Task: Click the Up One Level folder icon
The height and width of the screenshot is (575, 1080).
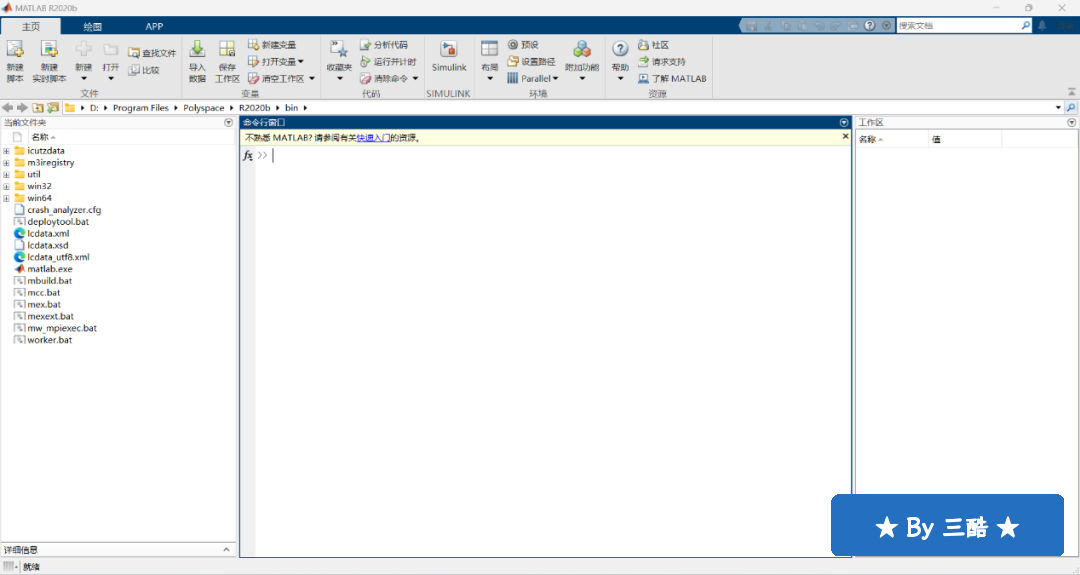Action: point(37,107)
